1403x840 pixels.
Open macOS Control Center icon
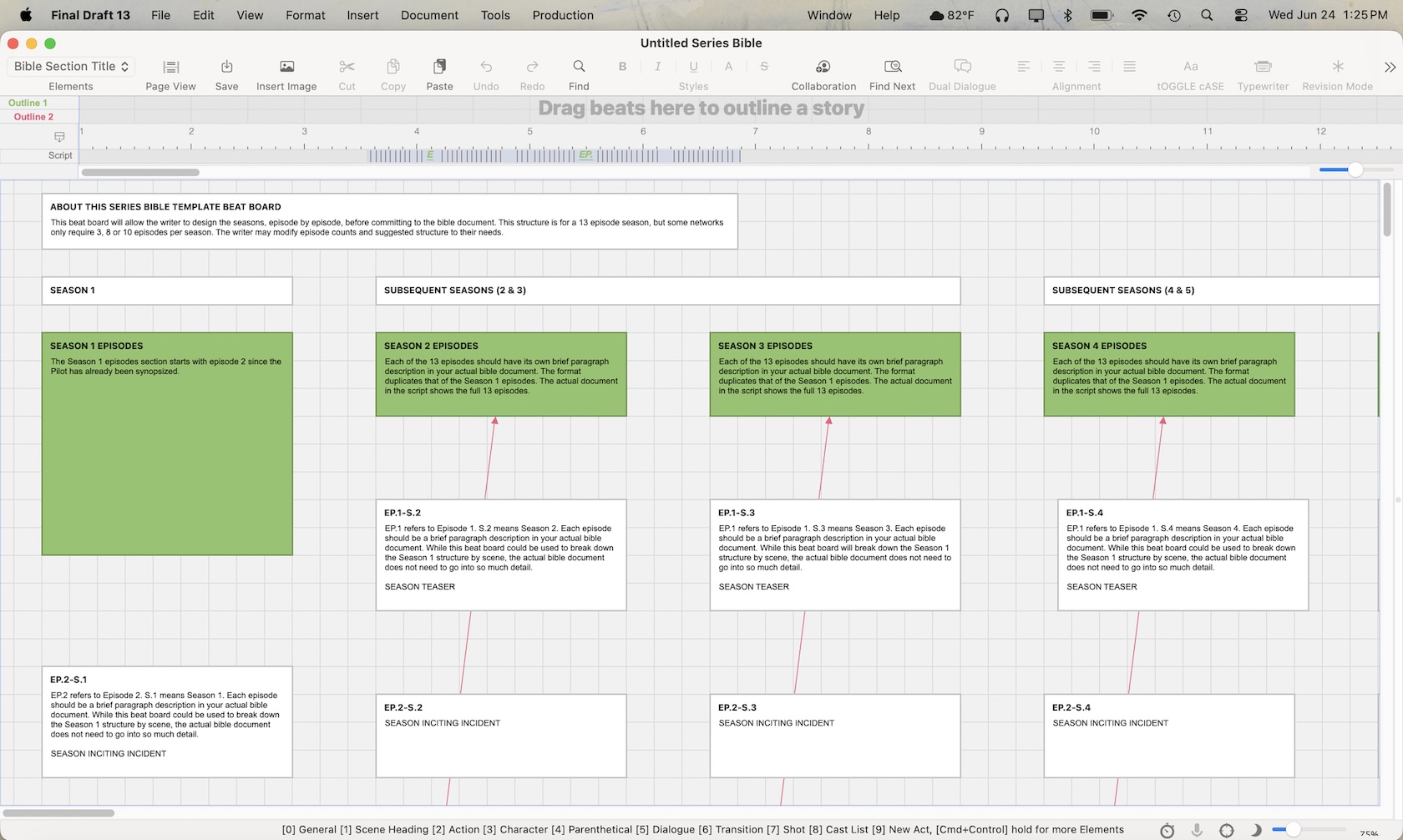click(1241, 15)
